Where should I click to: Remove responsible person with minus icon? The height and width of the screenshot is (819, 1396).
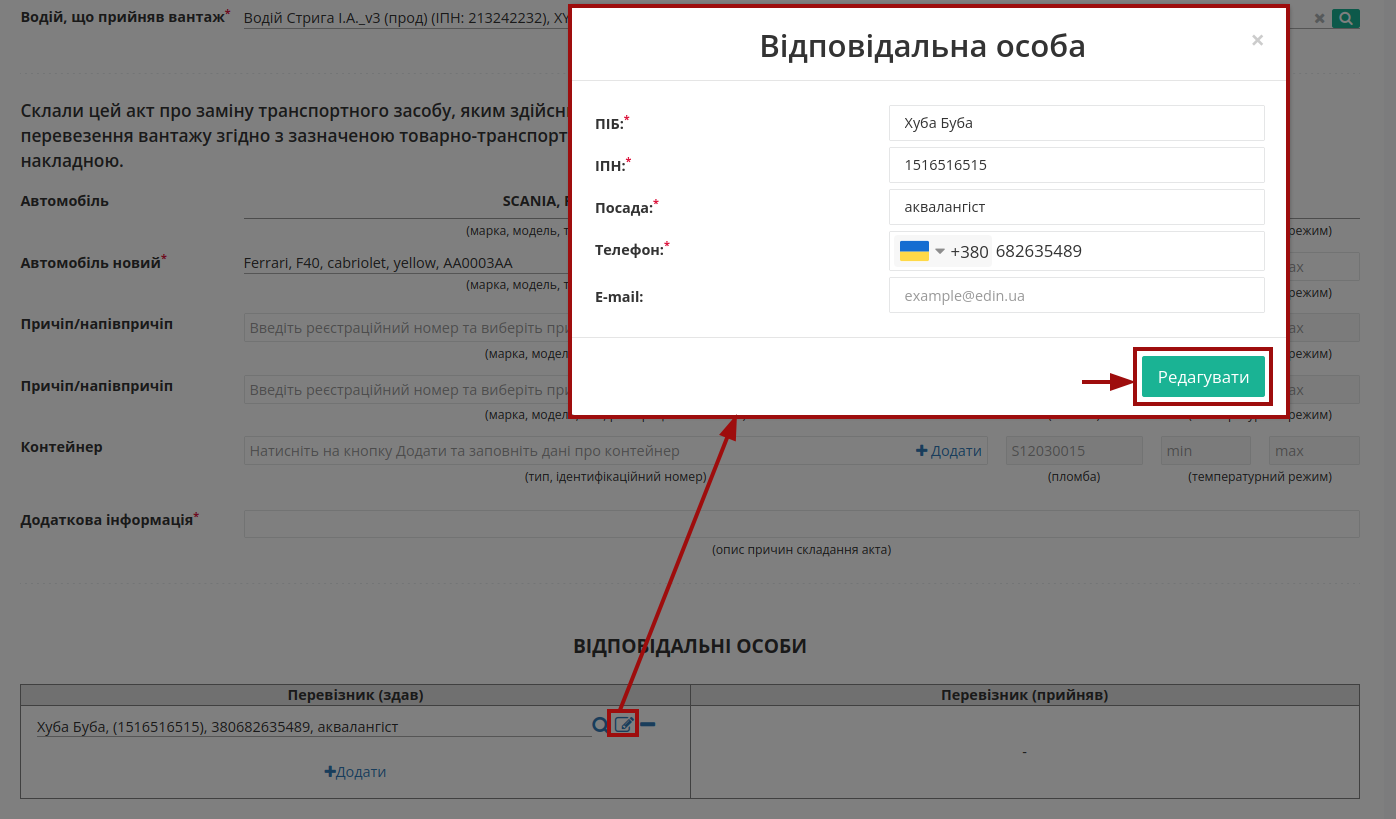click(x=648, y=724)
